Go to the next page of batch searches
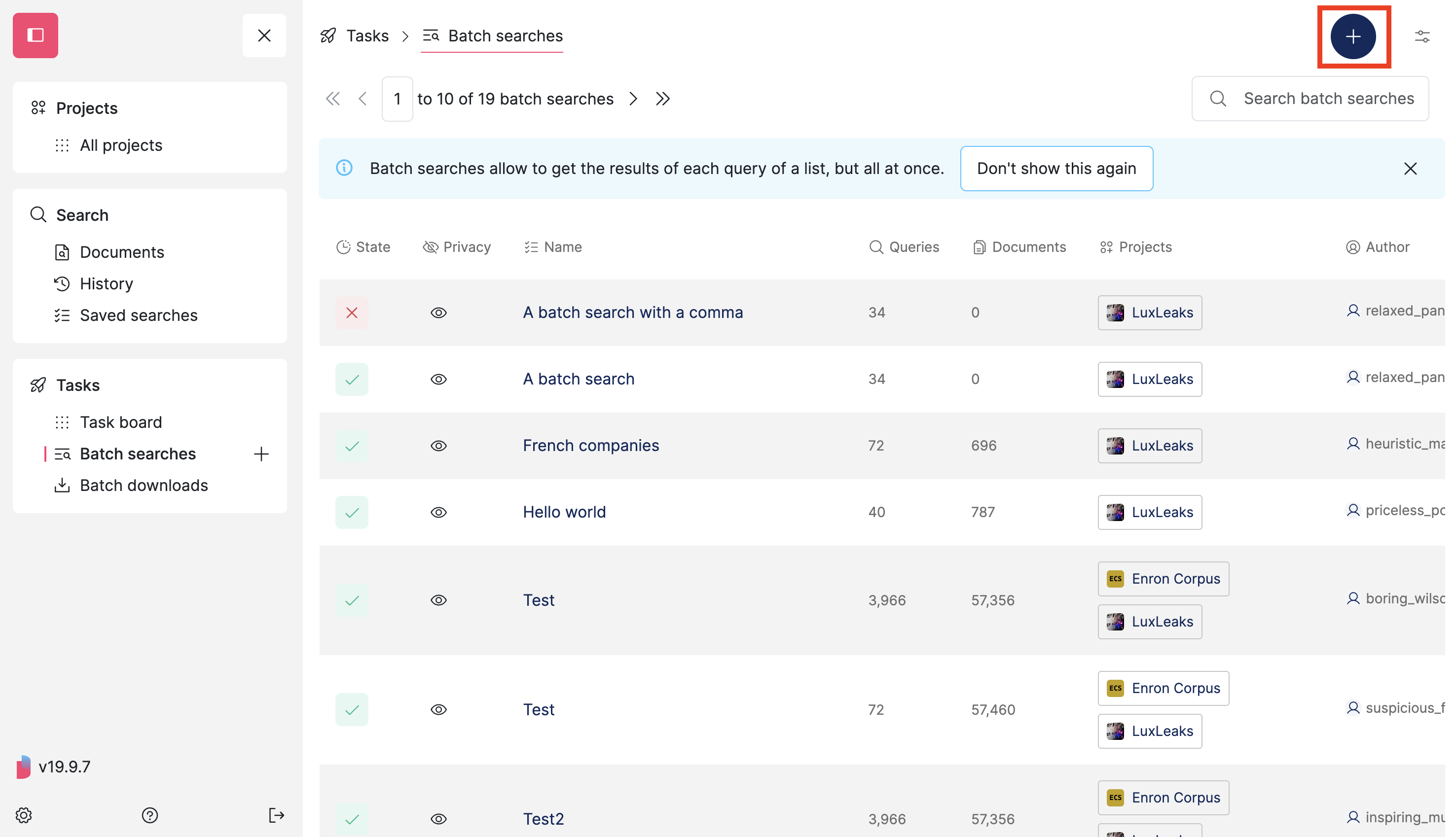The height and width of the screenshot is (837, 1456). (x=633, y=98)
